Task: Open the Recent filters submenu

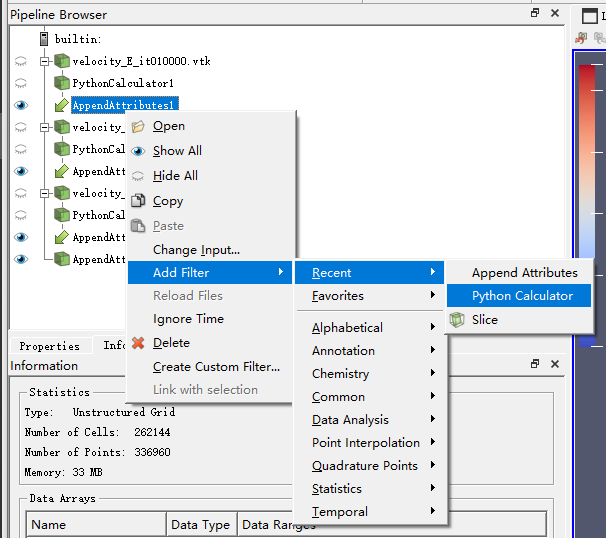Action: tap(369, 272)
